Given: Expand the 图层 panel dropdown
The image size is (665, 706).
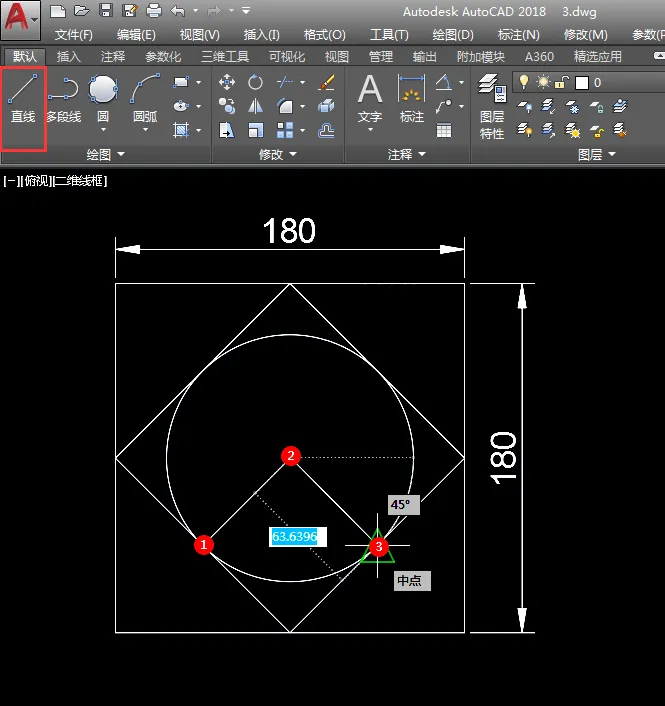Looking at the screenshot, I should pyautogui.click(x=597, y=154).
